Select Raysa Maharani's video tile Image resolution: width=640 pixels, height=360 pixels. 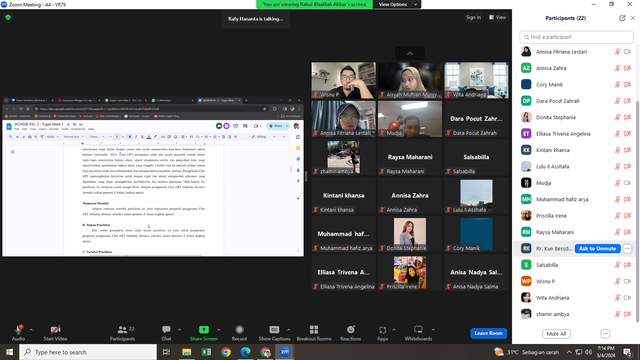tap(410, 157)
